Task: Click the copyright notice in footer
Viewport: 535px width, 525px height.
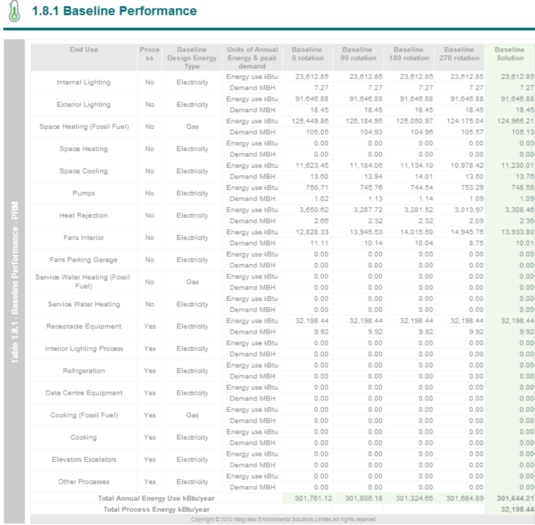Action: coord(283,520)
